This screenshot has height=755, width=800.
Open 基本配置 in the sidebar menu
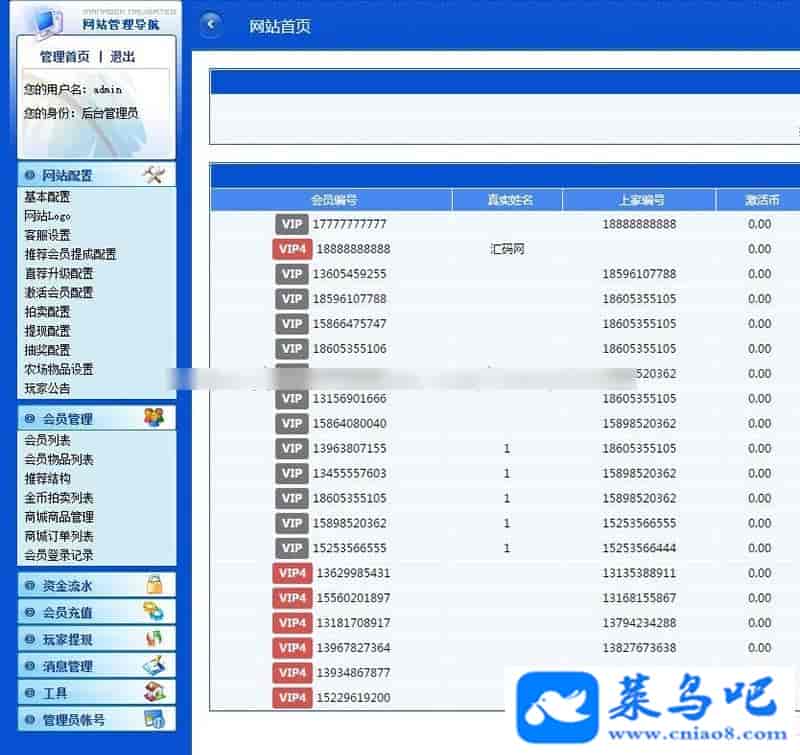tap(47, 197)
